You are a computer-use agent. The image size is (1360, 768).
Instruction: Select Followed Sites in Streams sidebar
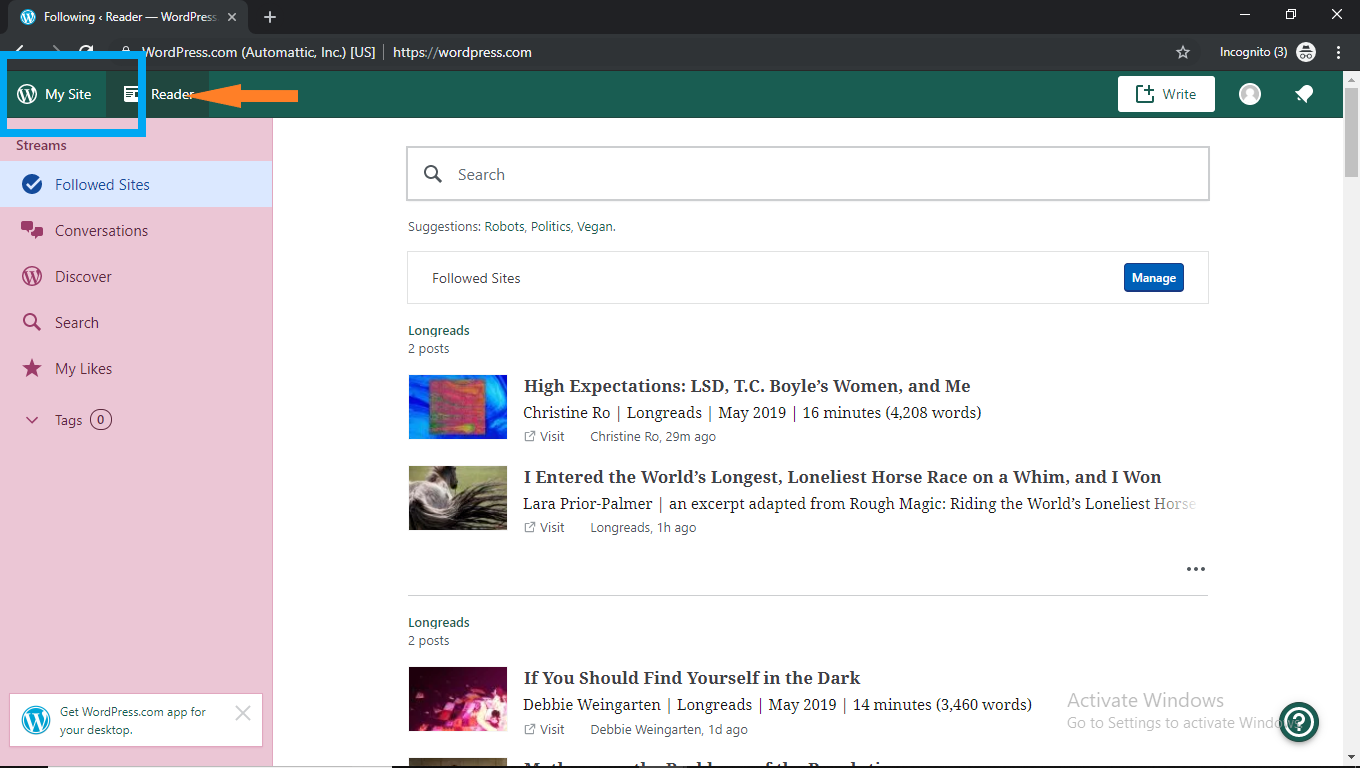102,185
